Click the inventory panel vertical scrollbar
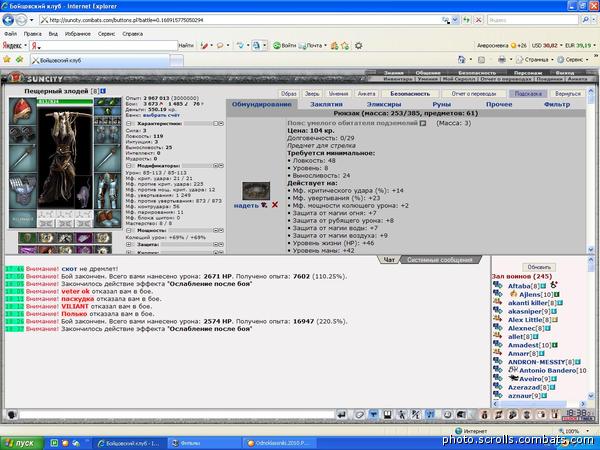This screenshot has height=450, width=600. [590, 170]
